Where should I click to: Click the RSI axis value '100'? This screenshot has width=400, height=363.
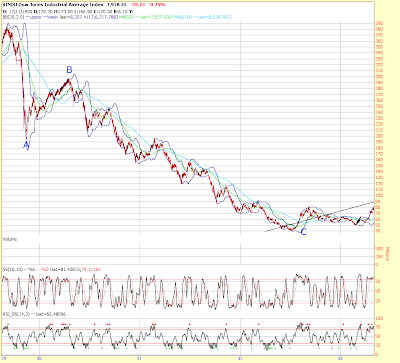(x=379, y=319)
